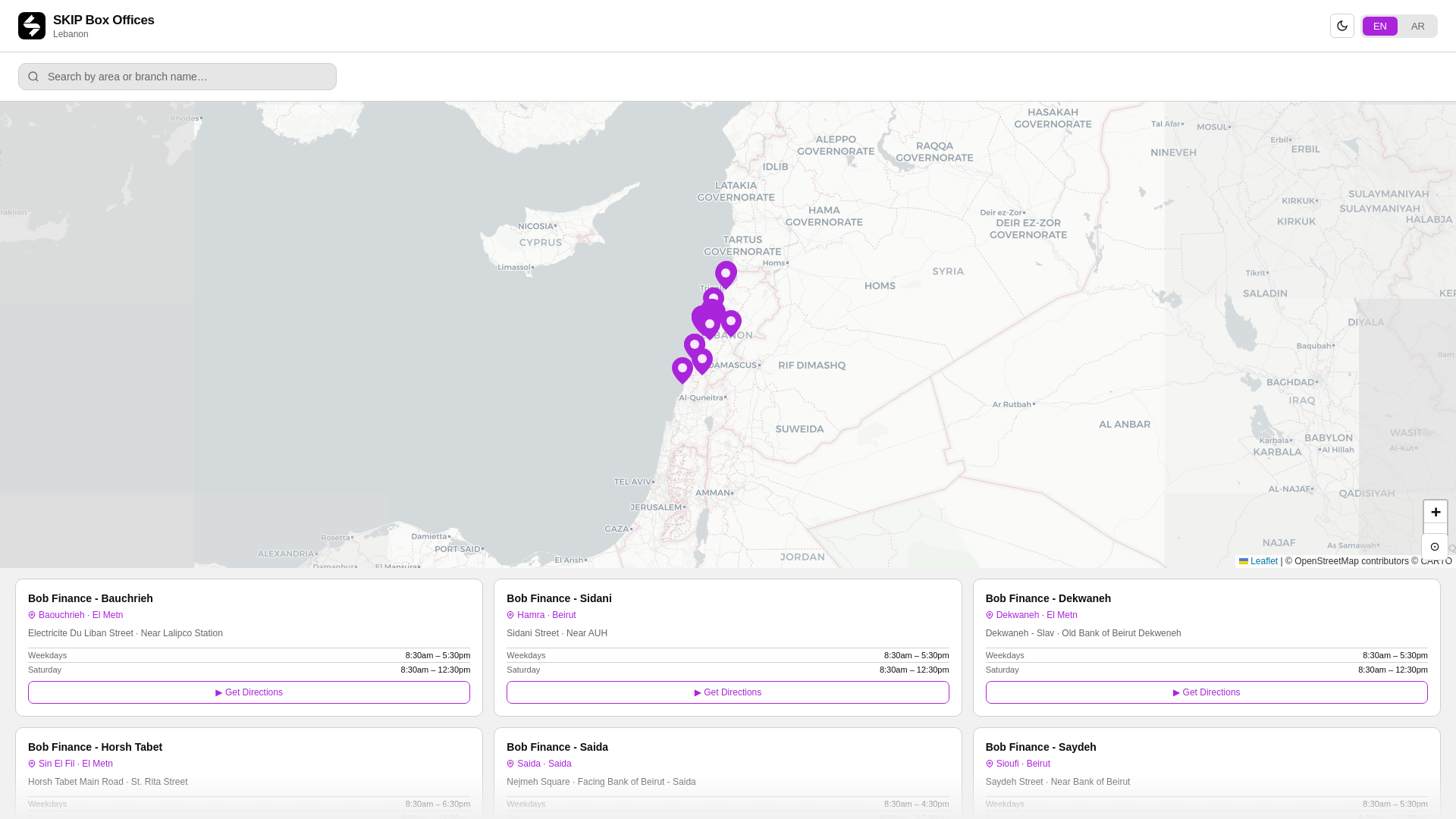Toggle dark mode with moon icon

[x=1341, y=26]
